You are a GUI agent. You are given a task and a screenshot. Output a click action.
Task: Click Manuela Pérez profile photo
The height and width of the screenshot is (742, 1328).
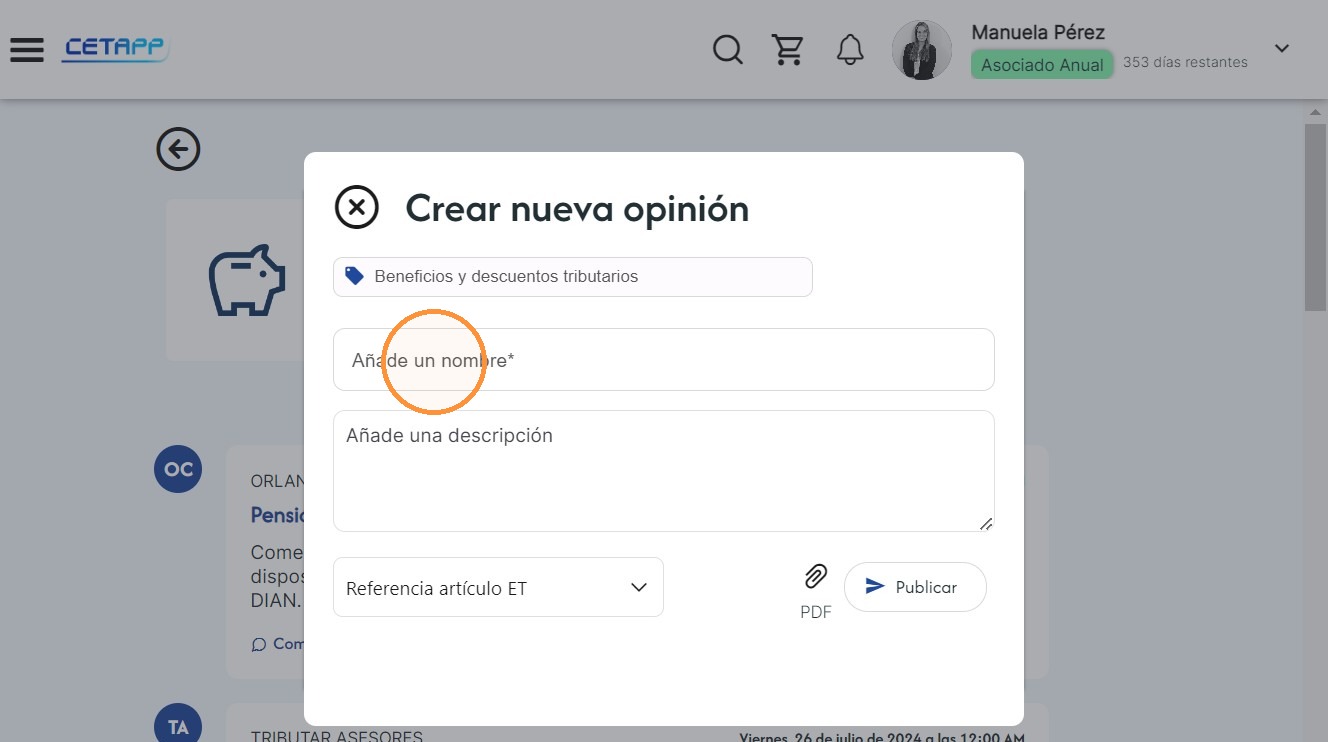[x=921, y=50]
